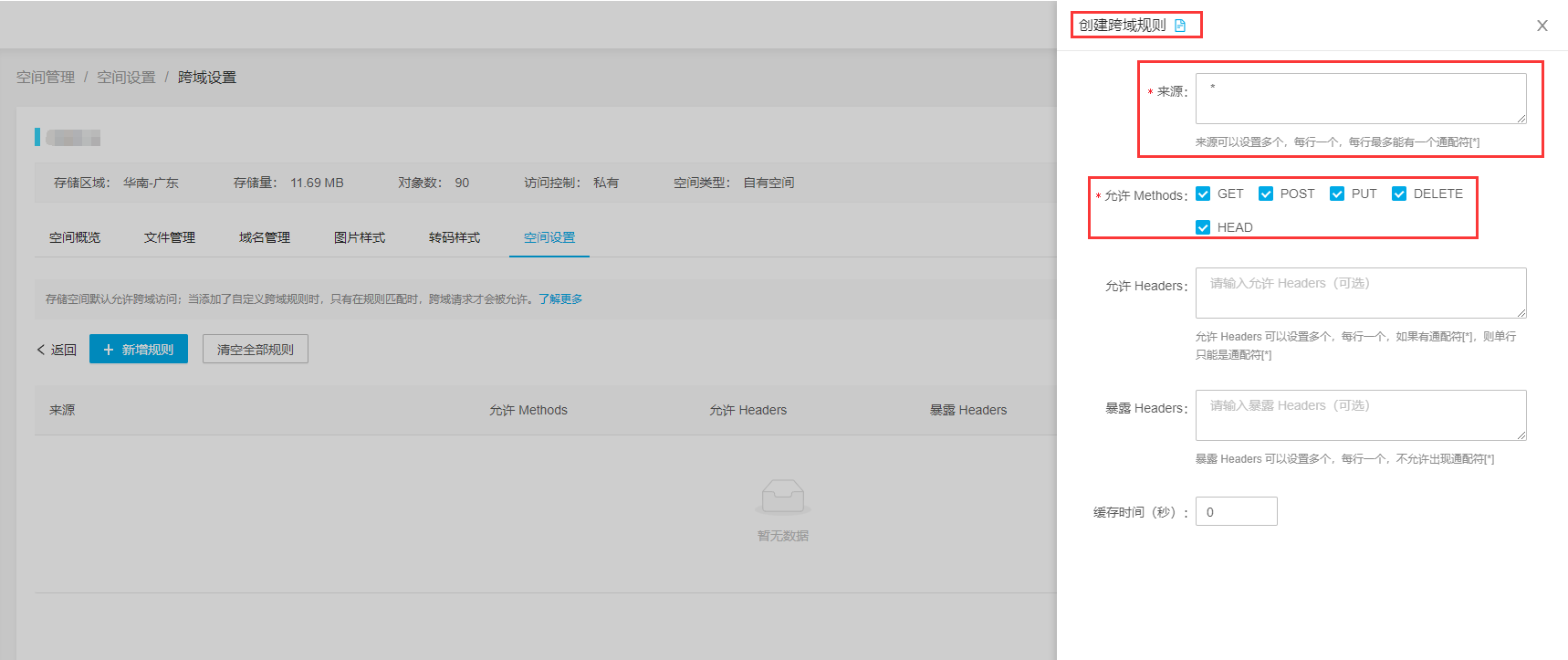Click the 允许 Headers input field
The height and width of the screenshot is (660, 1568).
(x=1361, y=293)
